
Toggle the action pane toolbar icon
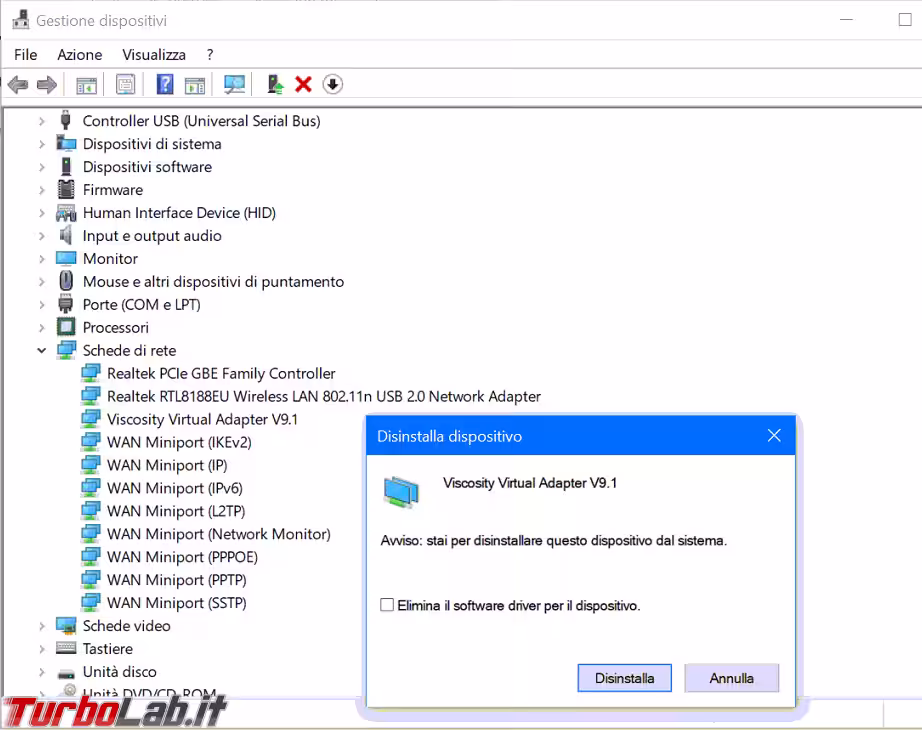(195, 85)
